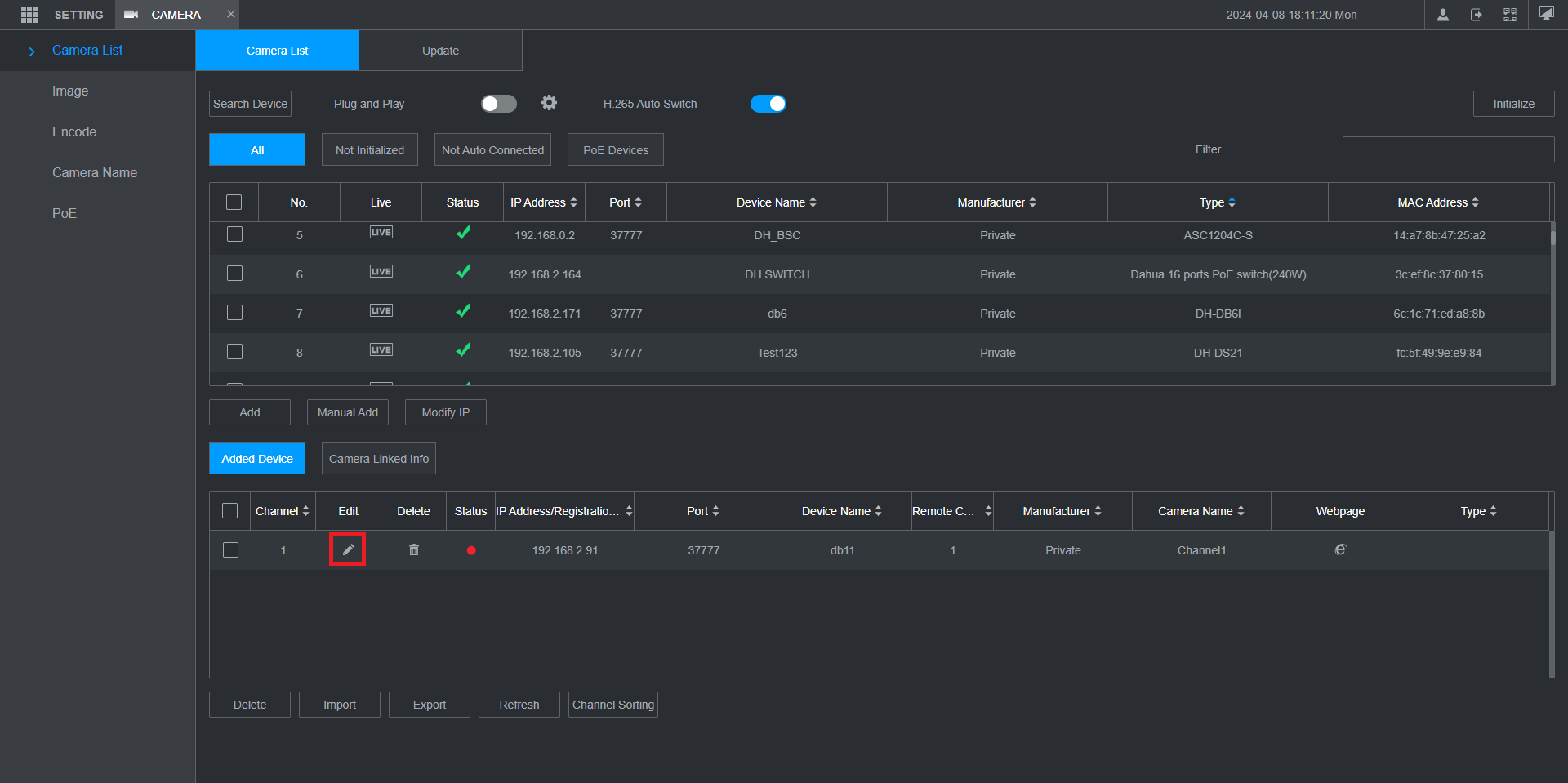Enable the Plug and Play toggle
Image resolution: width=1568 pixels, height=783 pixels.
click(x=499, y=104)
